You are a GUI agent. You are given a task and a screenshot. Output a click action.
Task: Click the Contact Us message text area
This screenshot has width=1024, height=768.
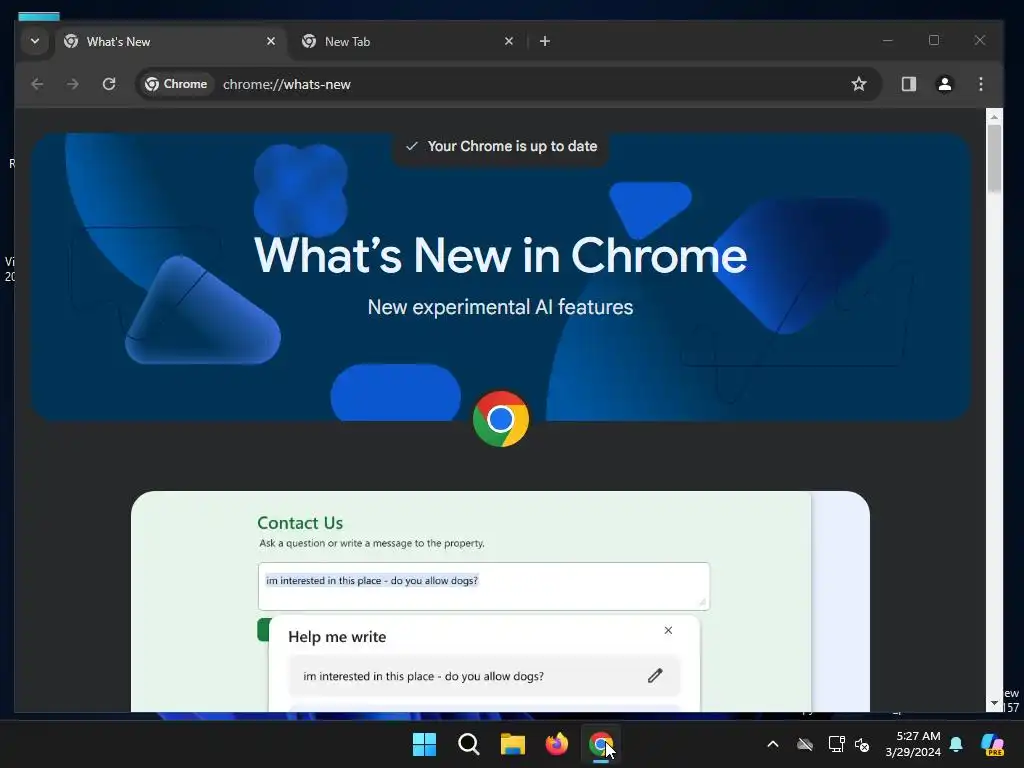coord(484,586)
